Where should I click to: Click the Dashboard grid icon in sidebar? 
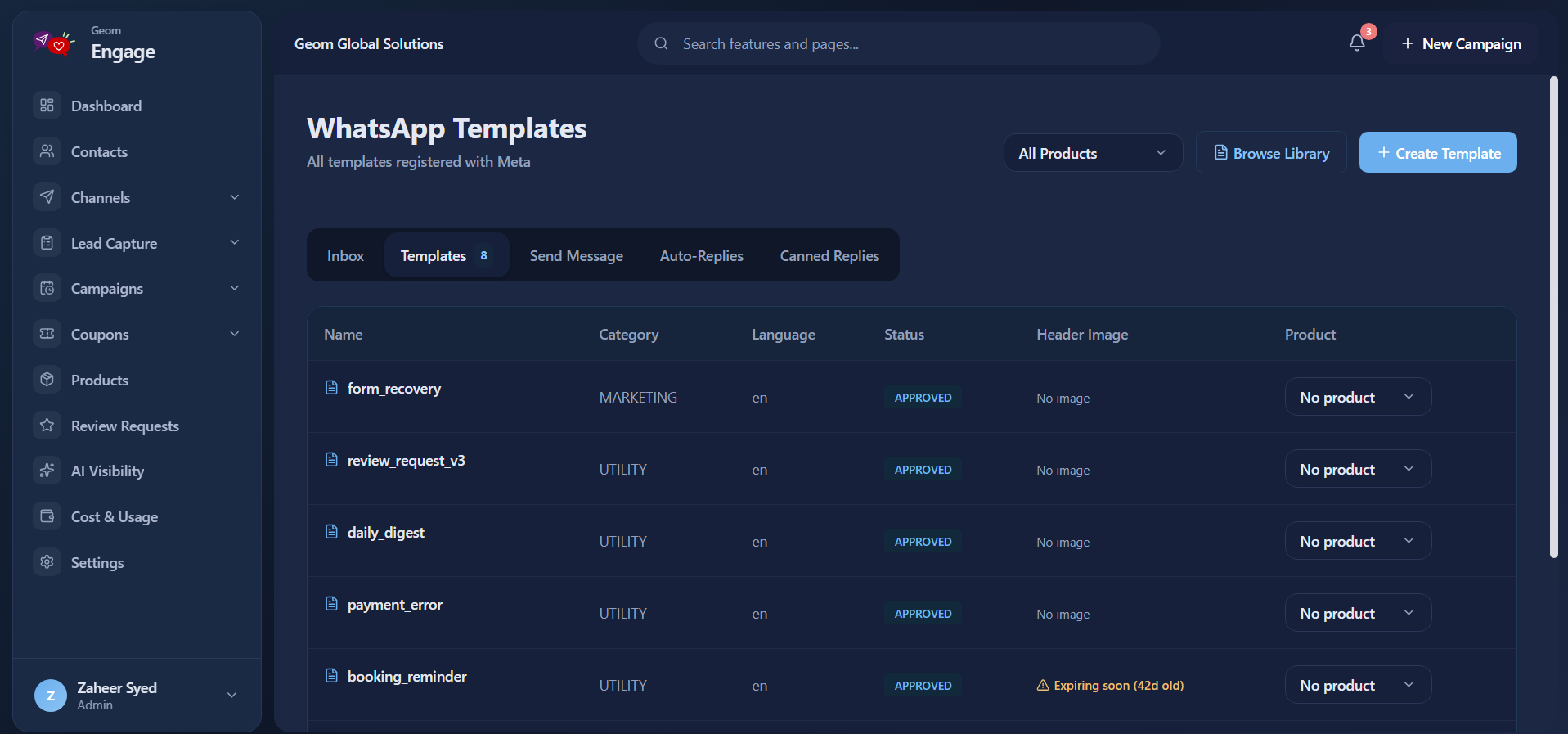47,106
